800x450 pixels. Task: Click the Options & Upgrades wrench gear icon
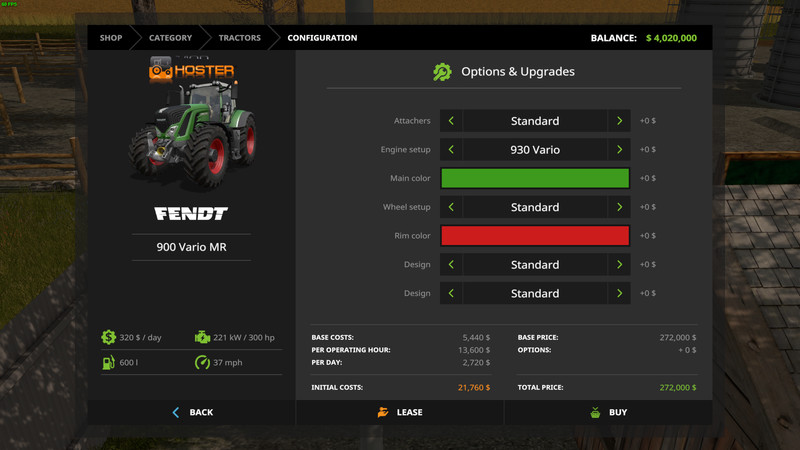coord(442,72)
